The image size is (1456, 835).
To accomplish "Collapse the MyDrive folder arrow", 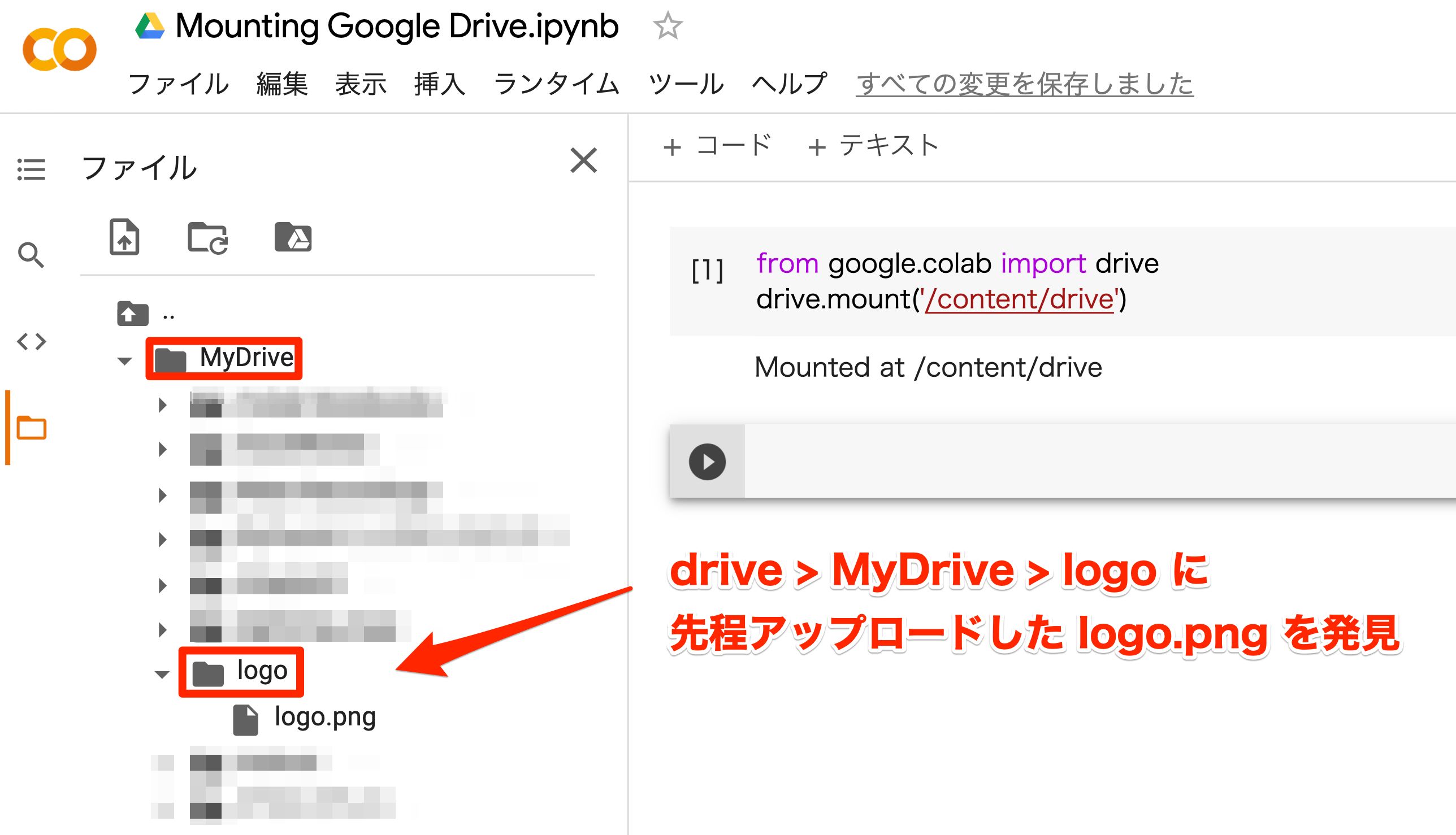I will coord(124,361).
